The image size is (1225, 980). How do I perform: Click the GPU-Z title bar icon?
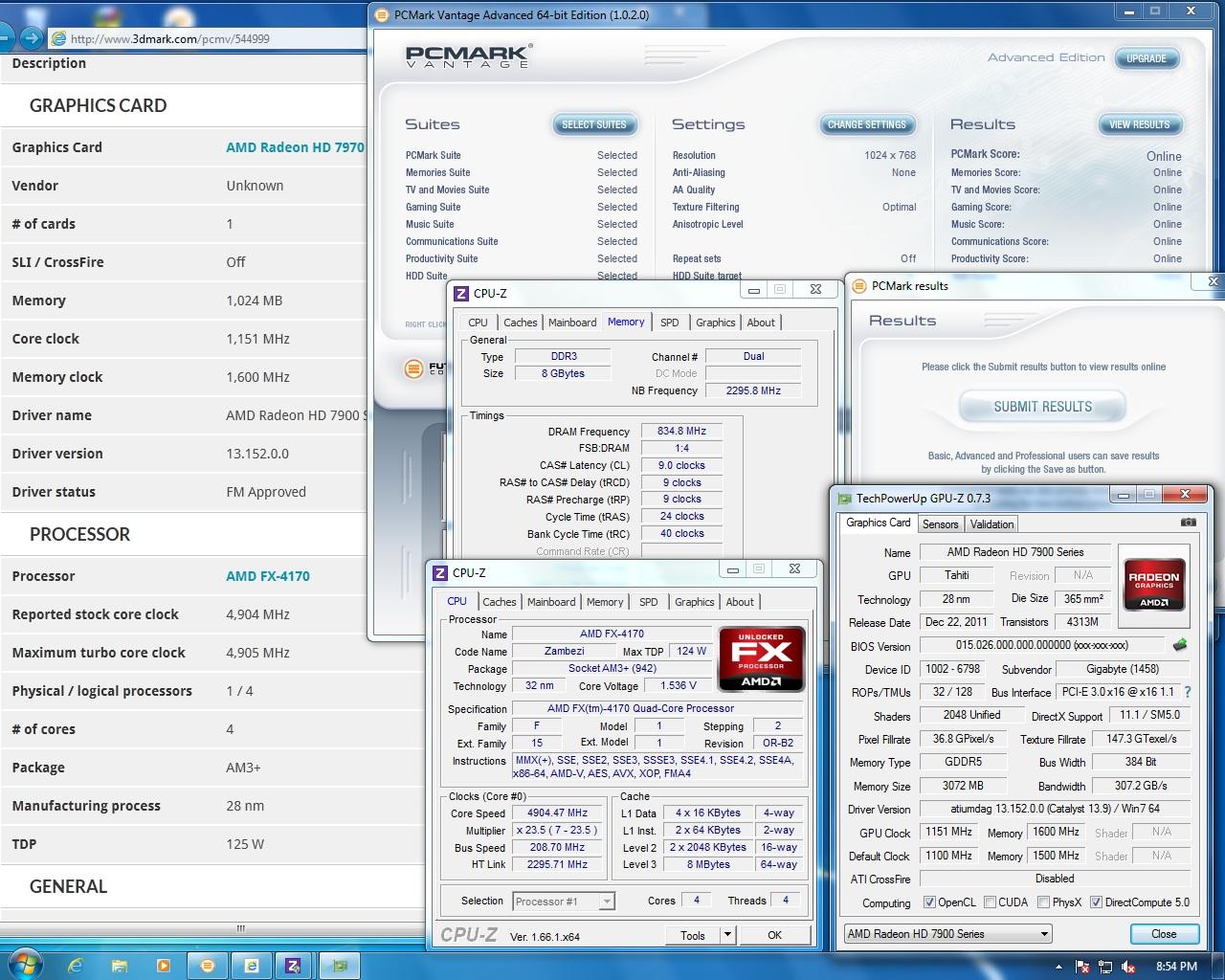tap(844, 498)
